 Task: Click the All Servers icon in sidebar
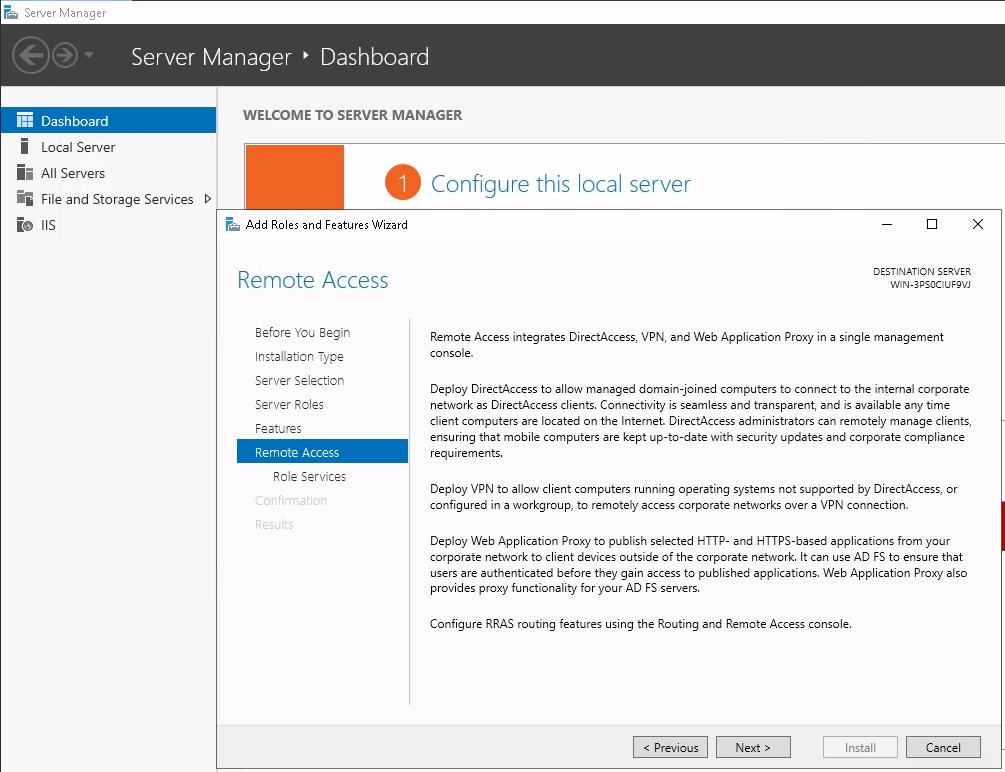pyautogui.click(x=24, y=172)
